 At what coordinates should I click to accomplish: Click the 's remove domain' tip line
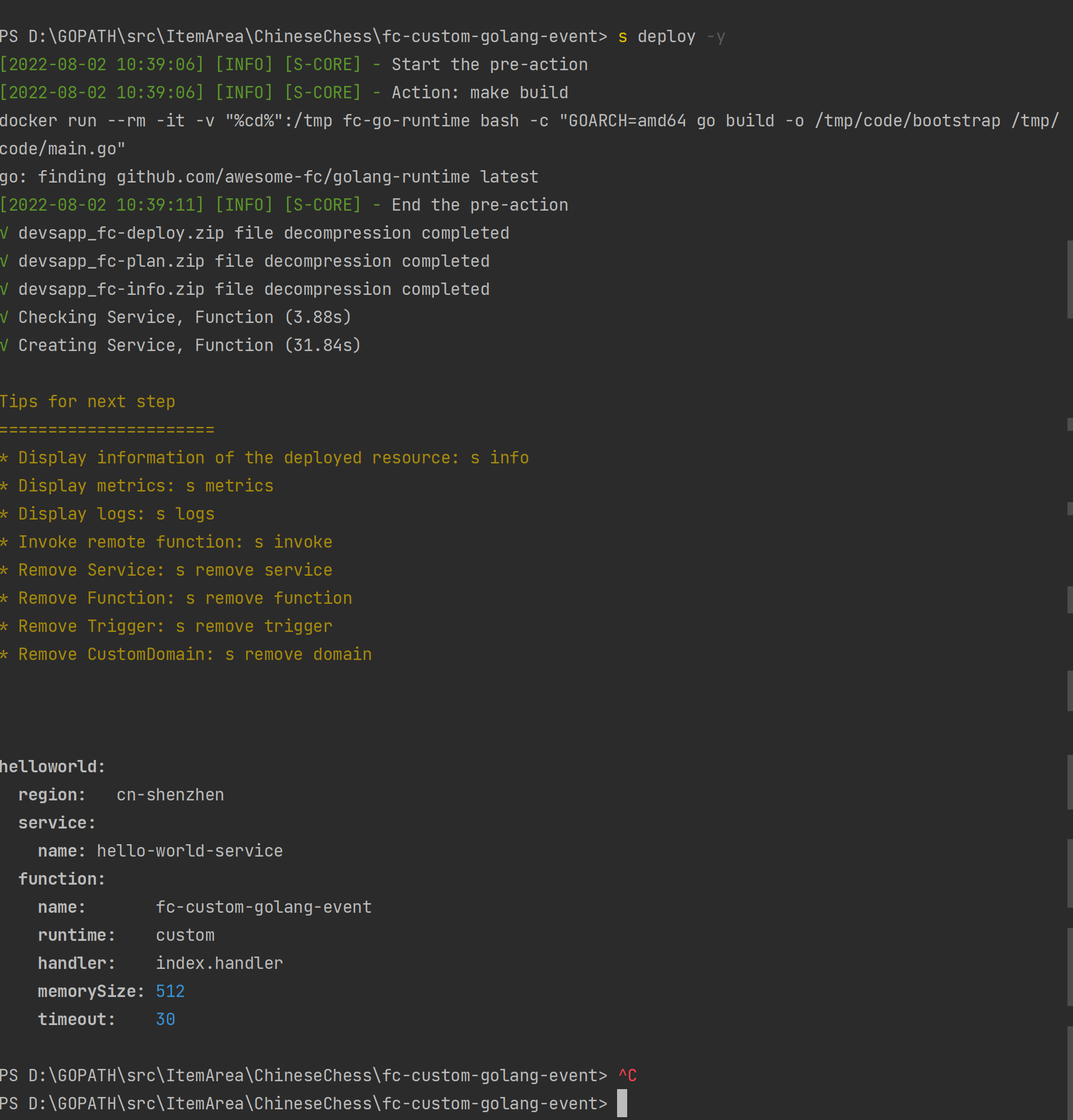[186, 654]
